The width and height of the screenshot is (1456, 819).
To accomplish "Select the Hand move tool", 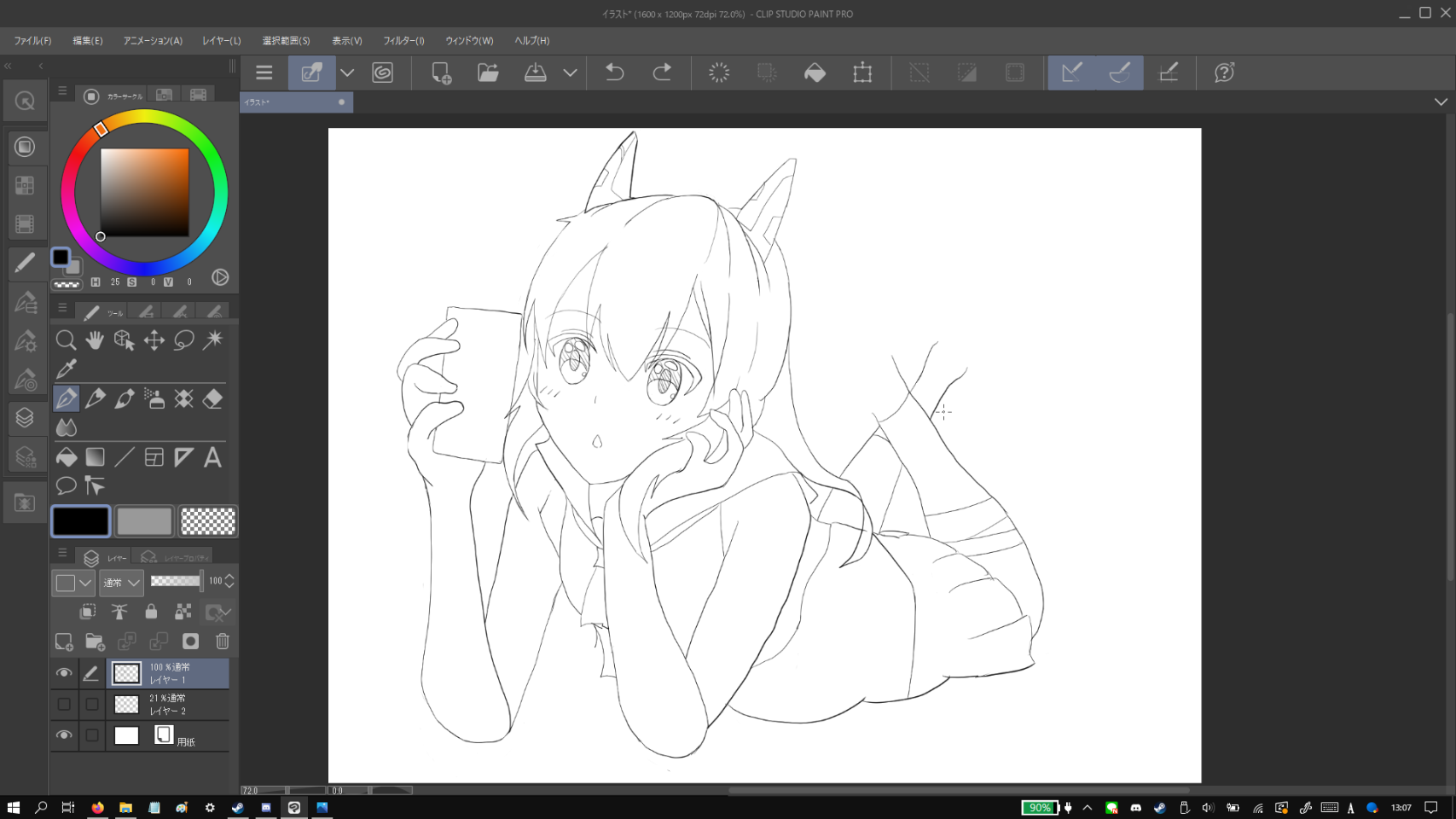I will point(95,340).
